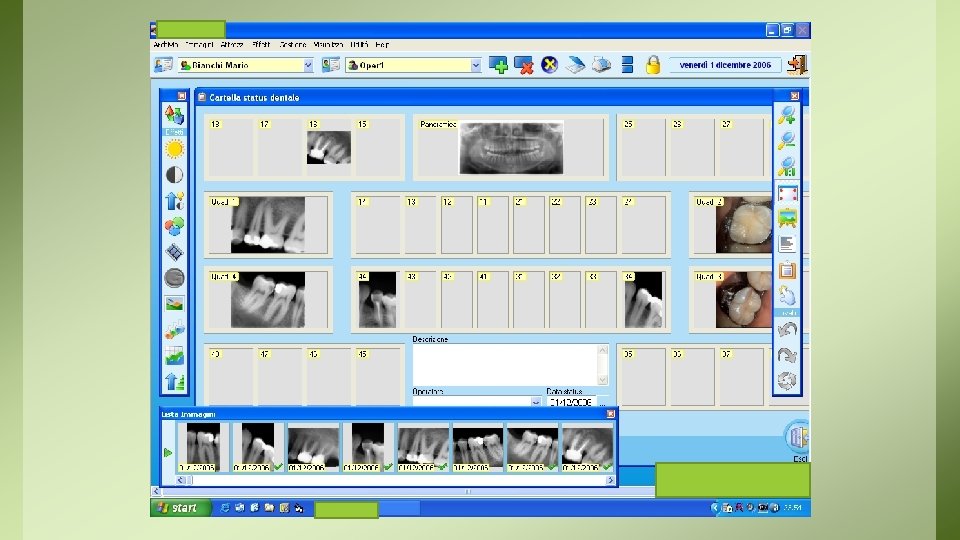Select the Quad 3 tooth photo

coord(744,300)
